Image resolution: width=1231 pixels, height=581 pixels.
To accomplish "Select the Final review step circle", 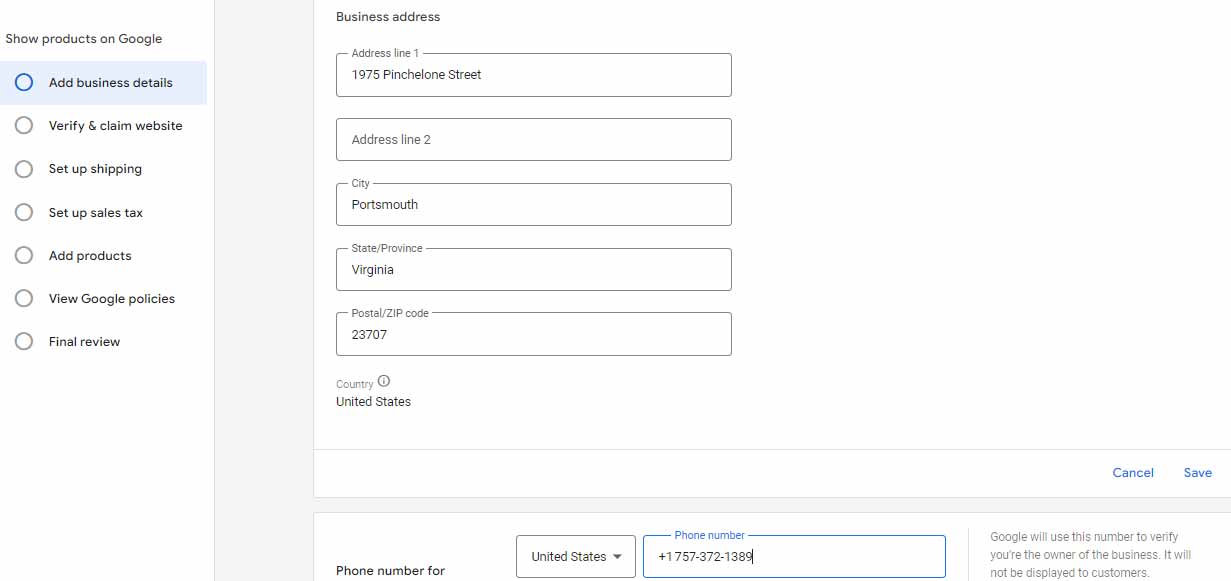I will 24,341.
